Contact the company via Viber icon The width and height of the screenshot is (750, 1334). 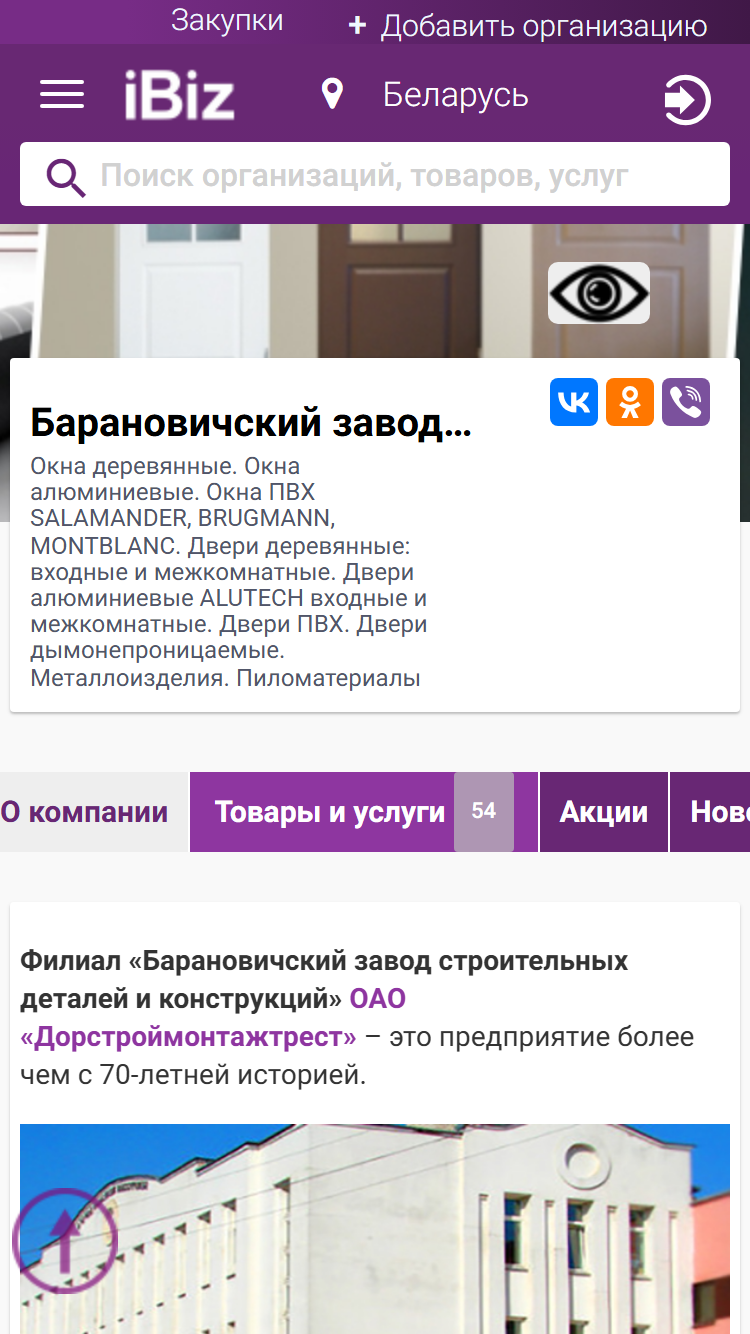pyautogui.click(x=686, y=402)
